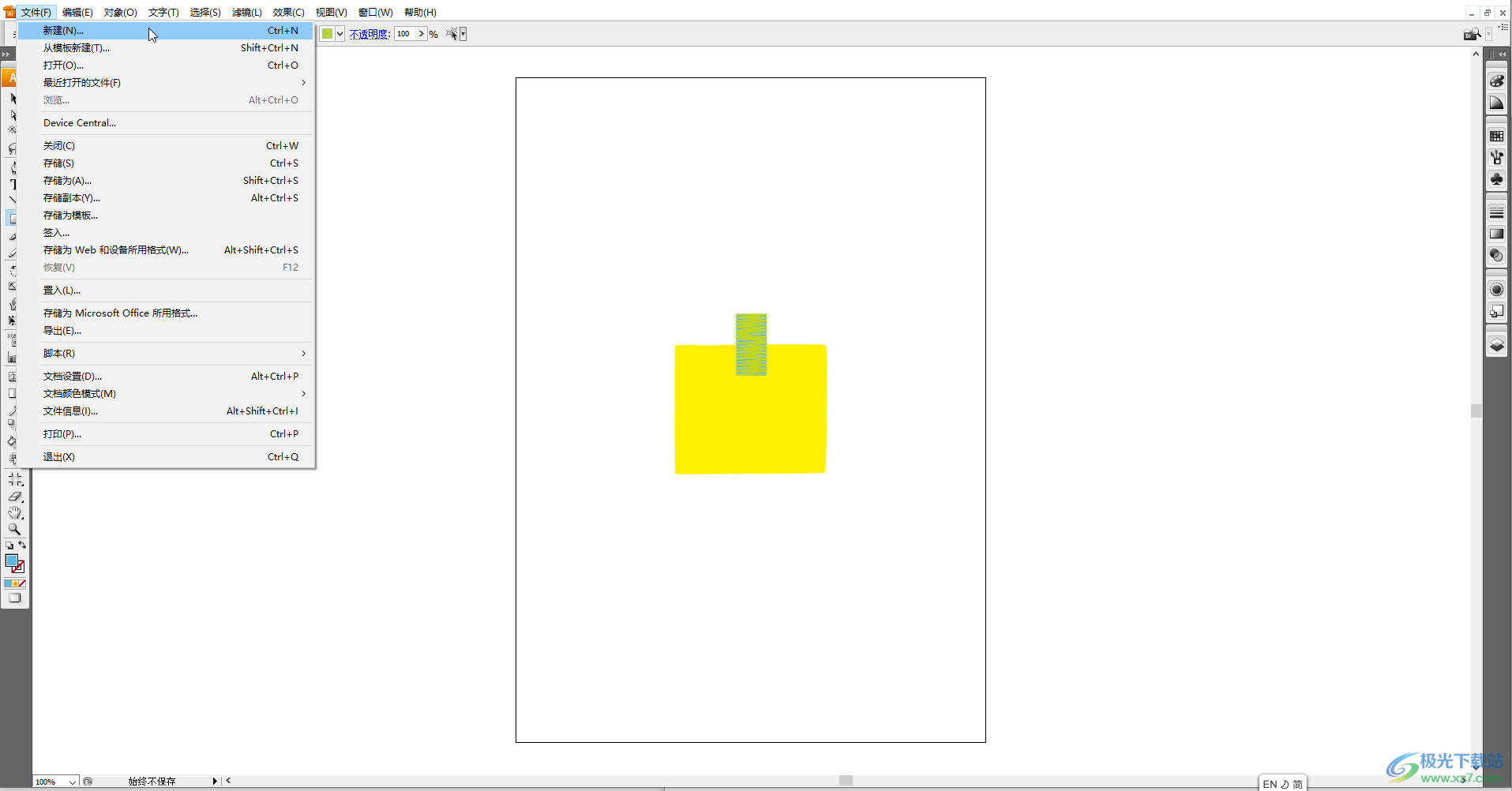Viewport: 1512px width, 791px height.
Task: Expand the 文档颜色模式(M) submenu arrow
Action: click(x=303, y=393)
